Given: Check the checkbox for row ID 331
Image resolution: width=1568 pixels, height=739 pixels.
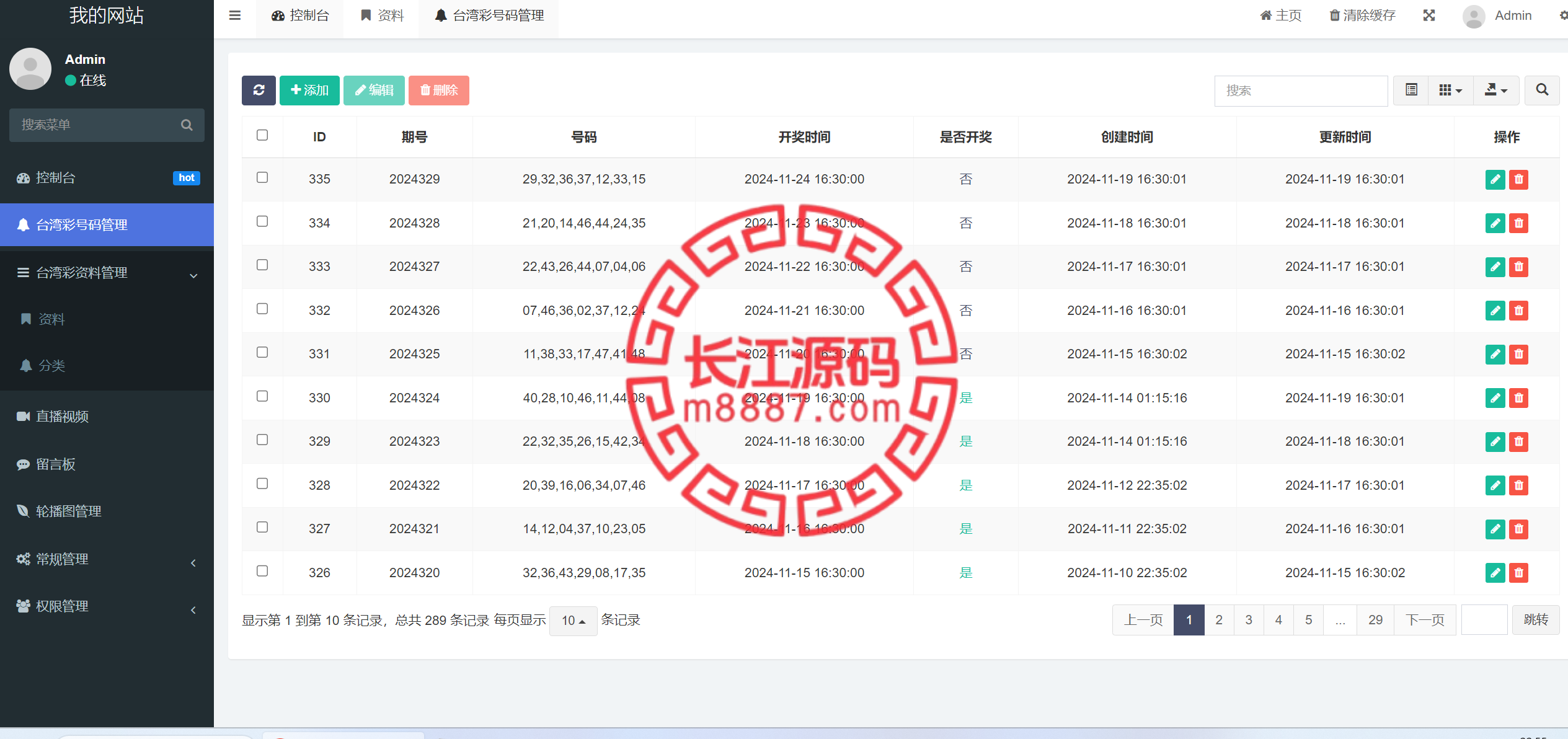Looking at the screenshot, I should click(262, 352).
